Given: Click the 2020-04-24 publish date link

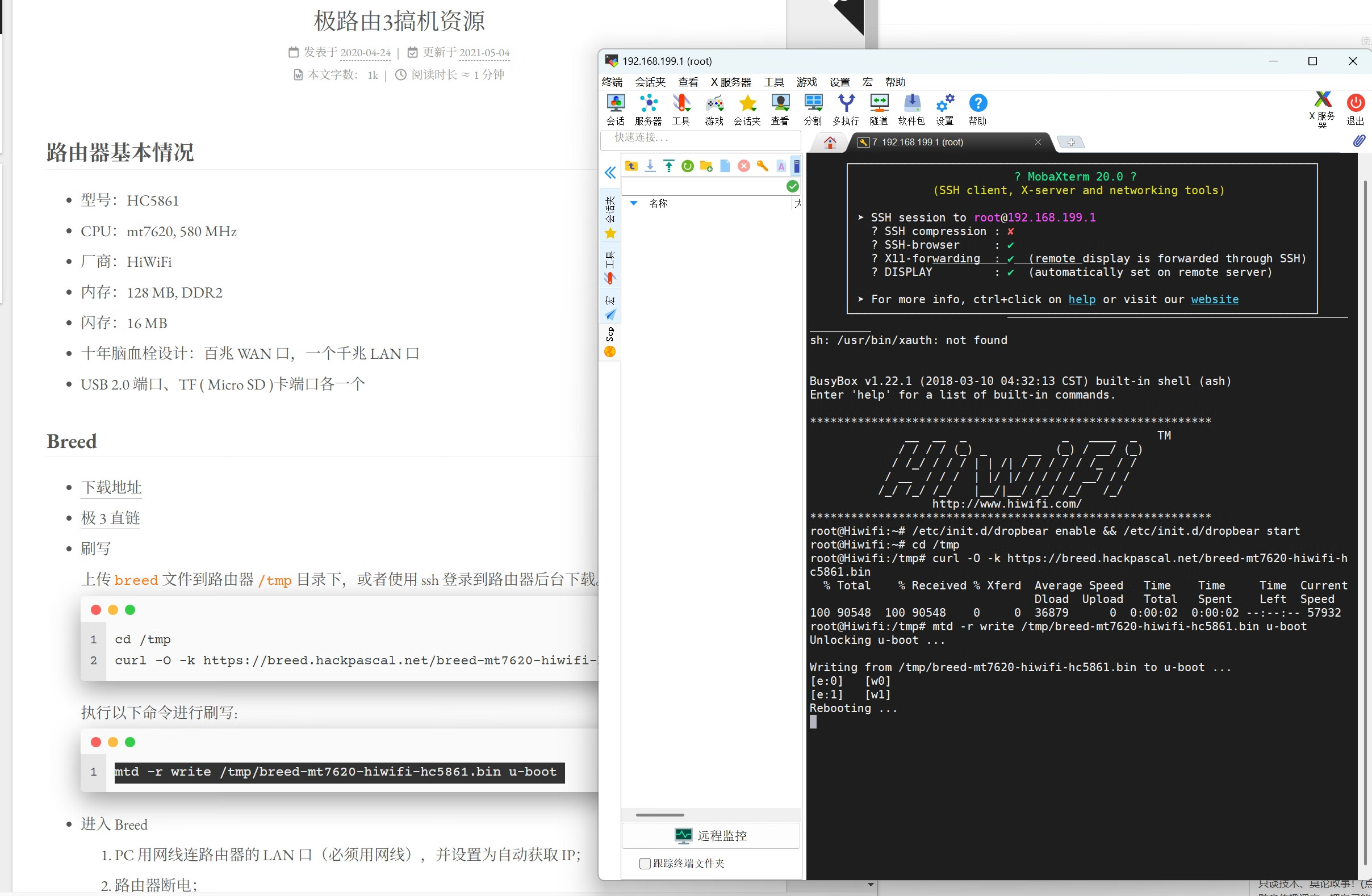Looking at the screenshot, I should 365,52.
